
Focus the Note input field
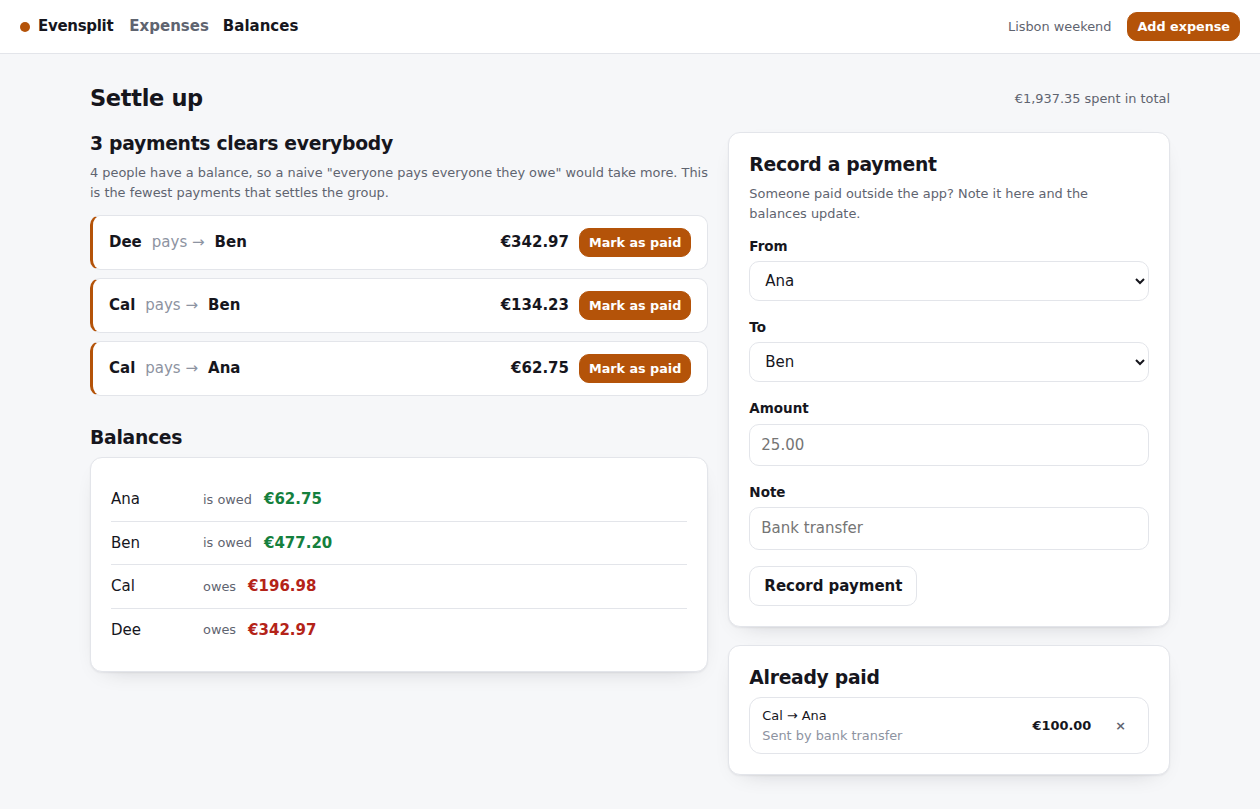[949, 528]
